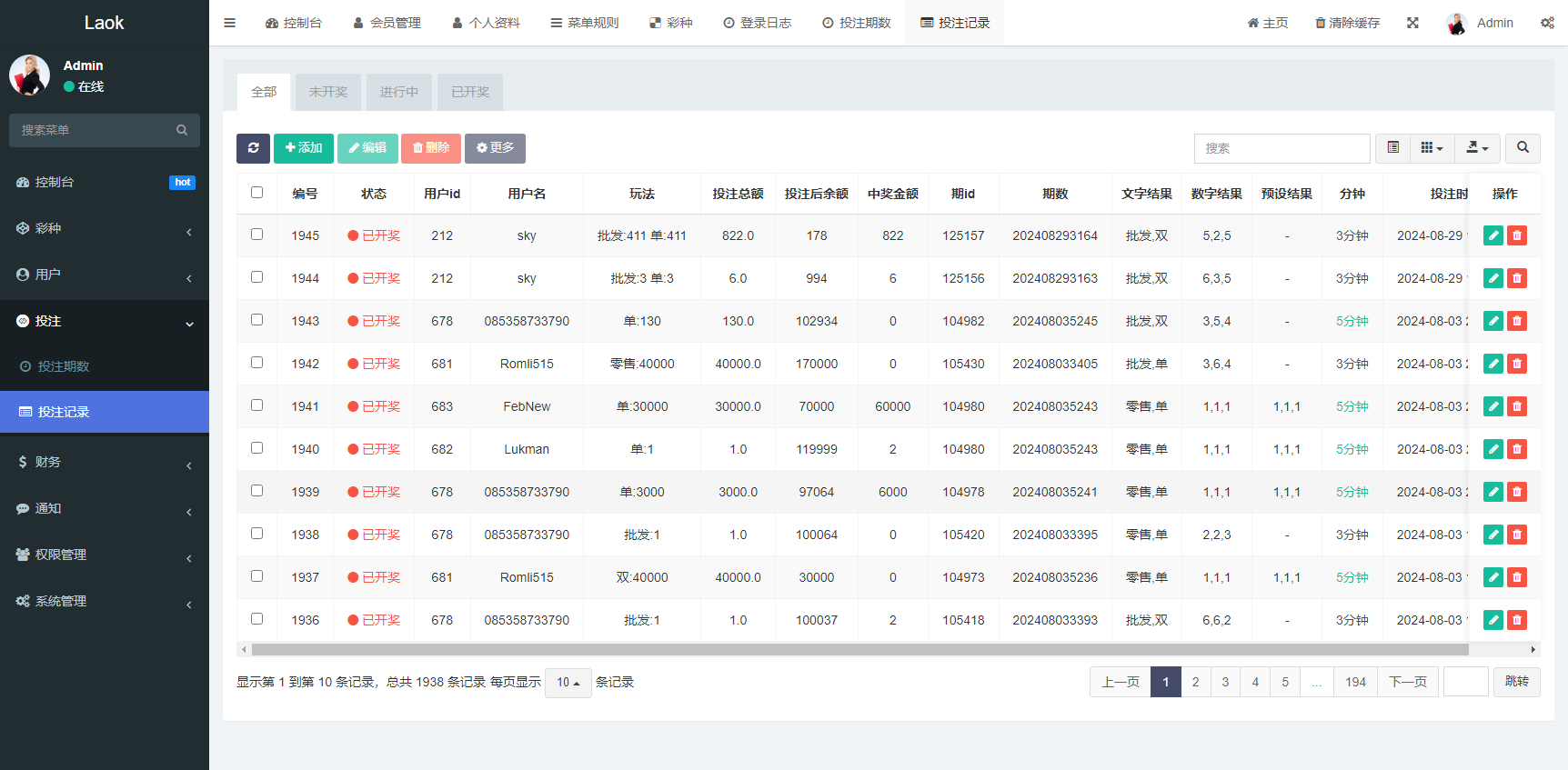Select the checkbox for row 1937
The width and height of the screenshot is (1568, 770).
point(256,576)
